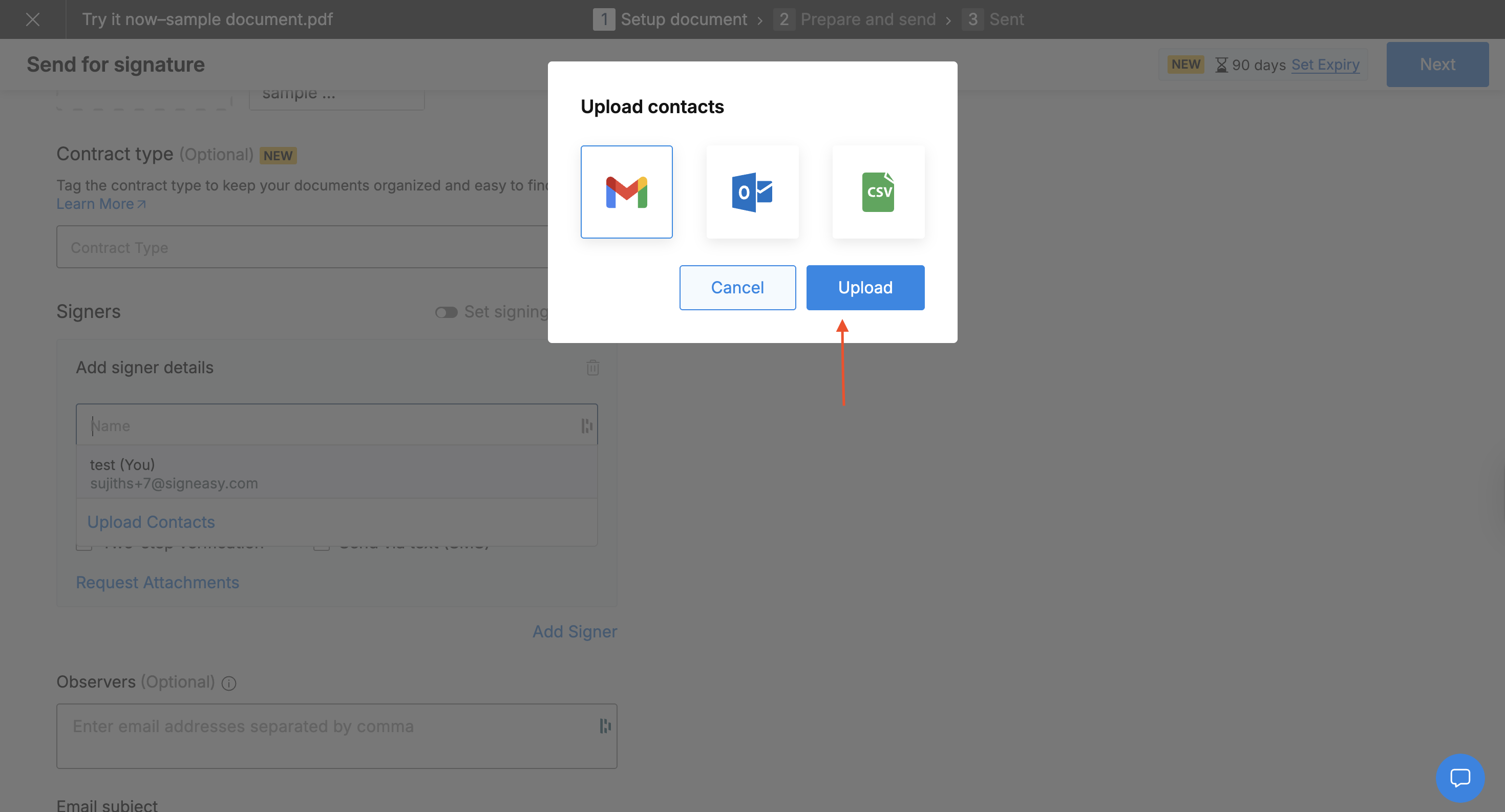Choose Outlook to import contacts

753,191
